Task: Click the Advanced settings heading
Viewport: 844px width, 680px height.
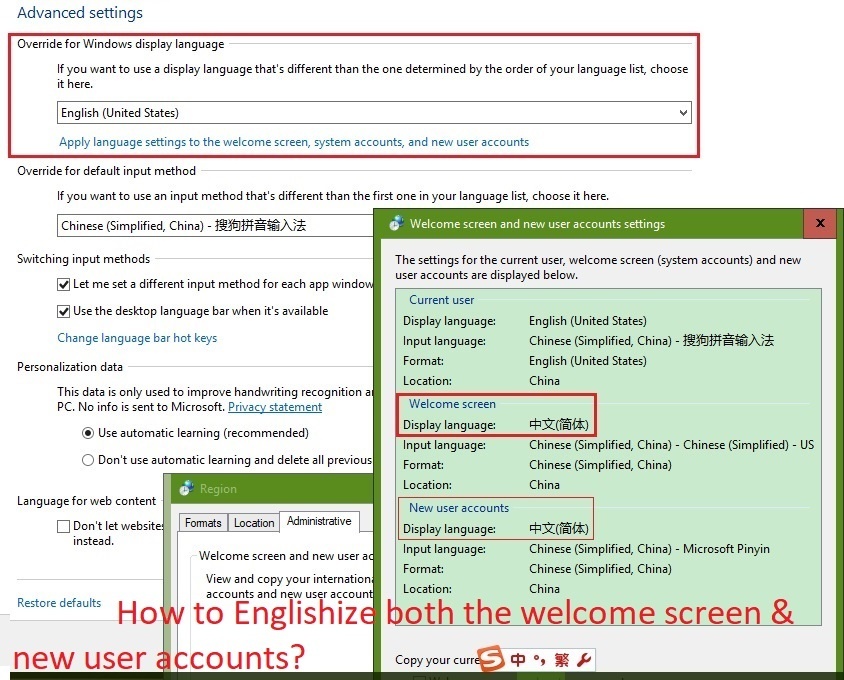Action: [80, 12]
